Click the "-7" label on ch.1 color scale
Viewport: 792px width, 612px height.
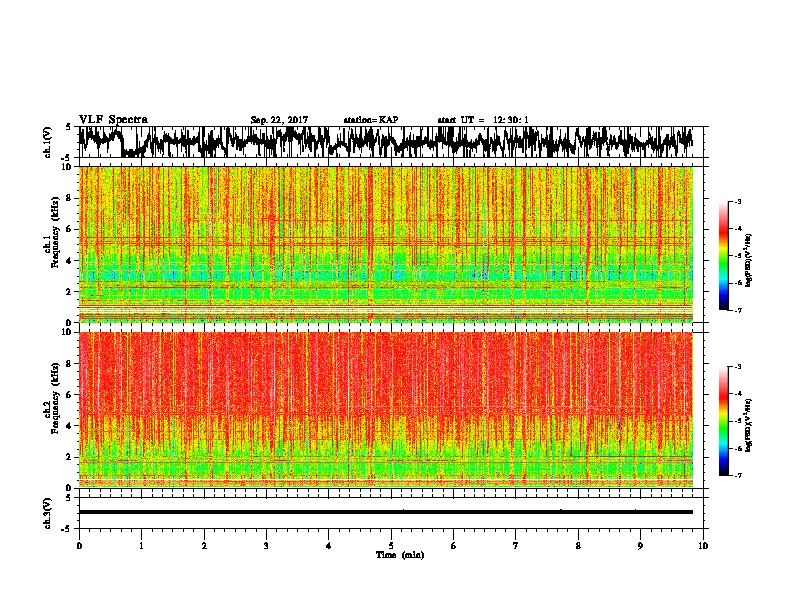(x=738, y=310)
